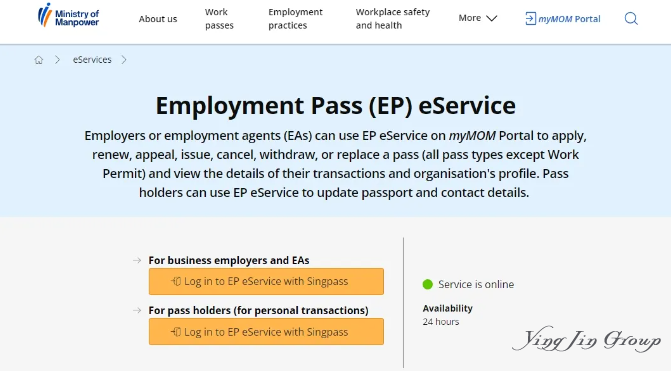The height and width of the screenshot is (371, 671).
Task: Click the chevron after the home breadcrumb
Action: (x=58, y=60)
